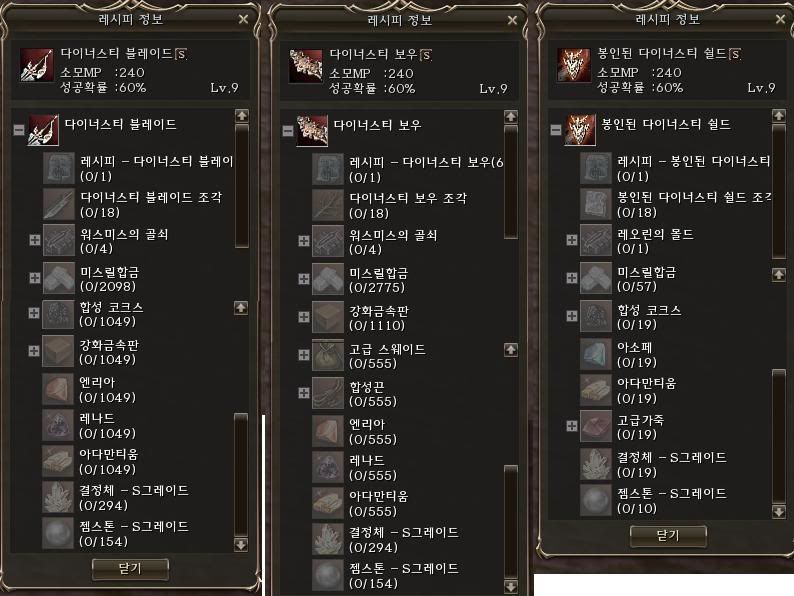Select 고급 스웨이드 pouch icon

tap(328, 355)
